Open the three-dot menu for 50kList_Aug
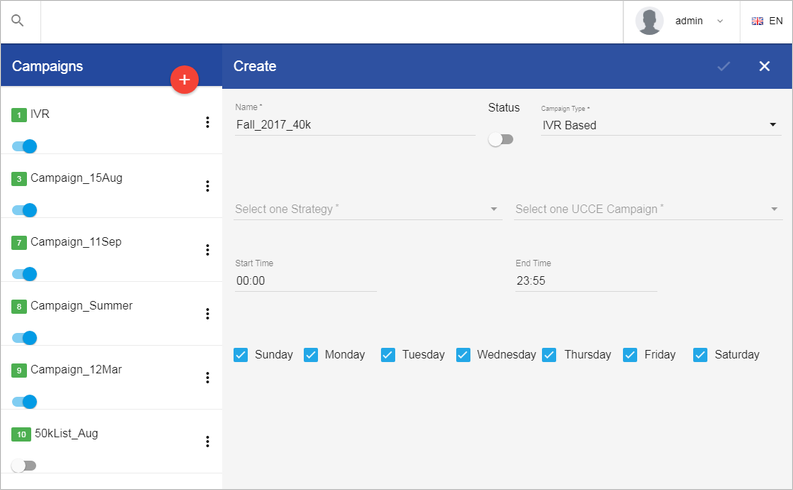This screenshot has height=490, width=793. tap(207, 441)
